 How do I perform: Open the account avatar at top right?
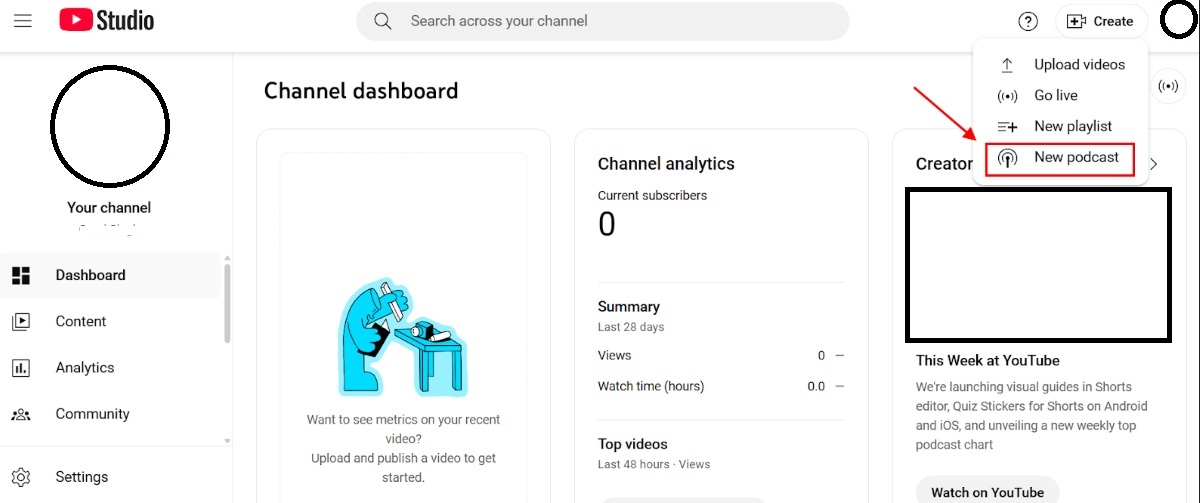coord(1178,20)
